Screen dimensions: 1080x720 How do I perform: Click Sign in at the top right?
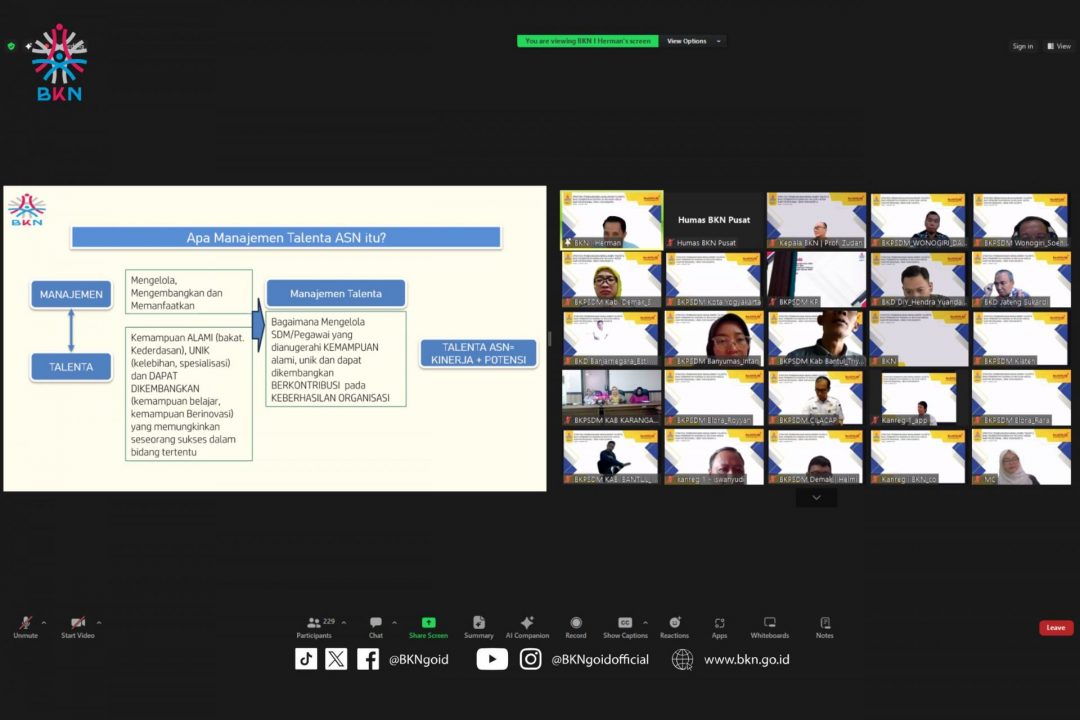pos(1022,46)
